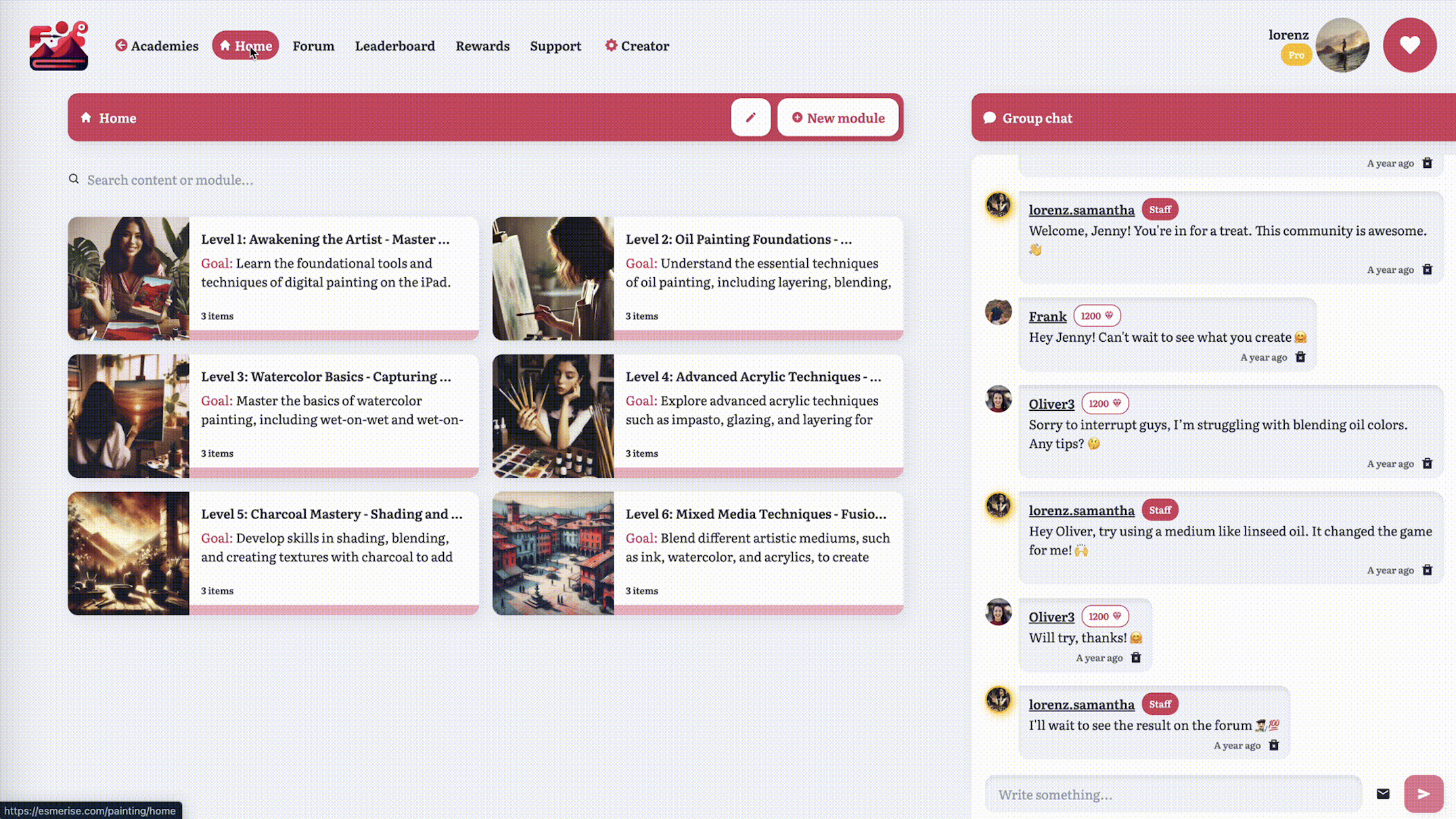The width and height of the screenshot is (1456, 819).
Task: Click the New module button
Action: (x=838, y=118)
